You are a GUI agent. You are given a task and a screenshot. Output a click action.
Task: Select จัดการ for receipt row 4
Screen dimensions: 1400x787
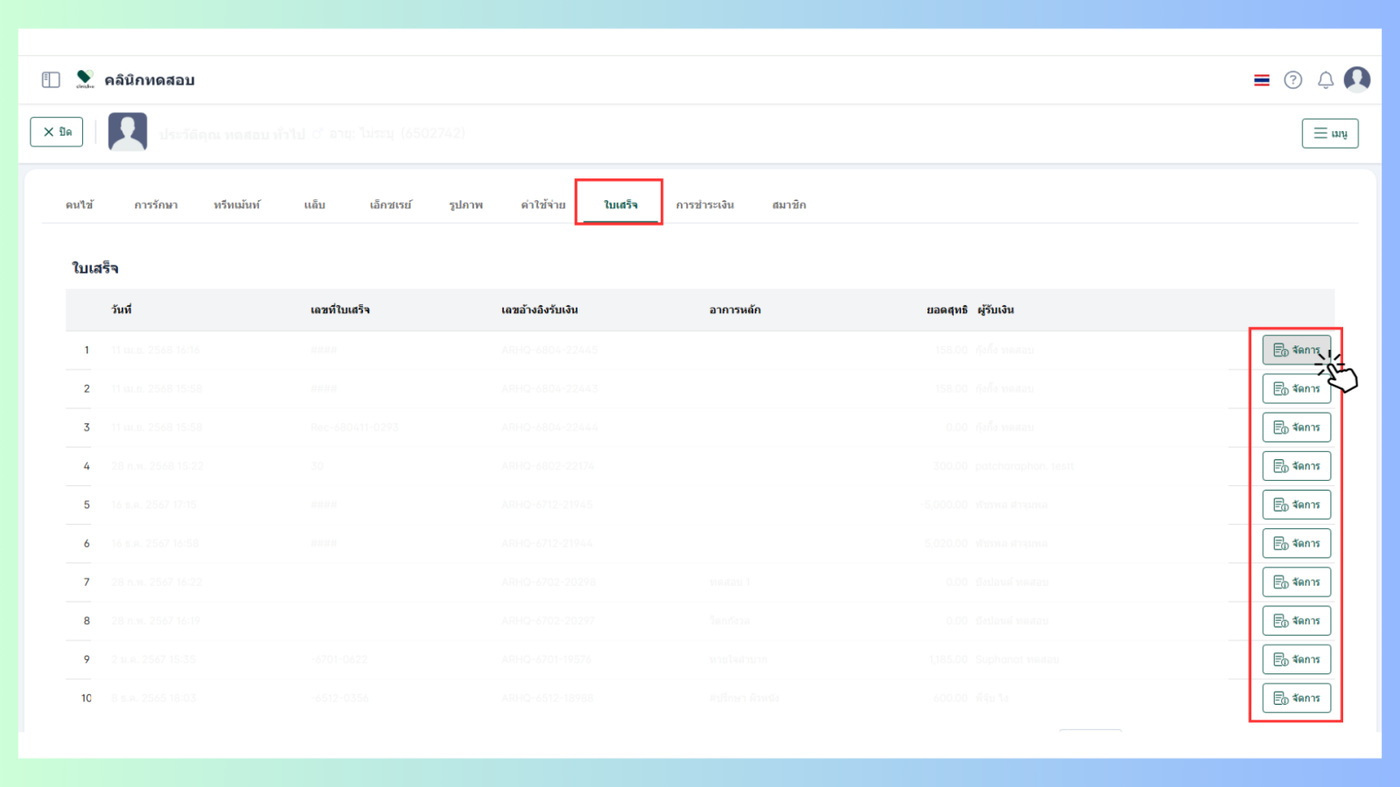pos(1296,466)
